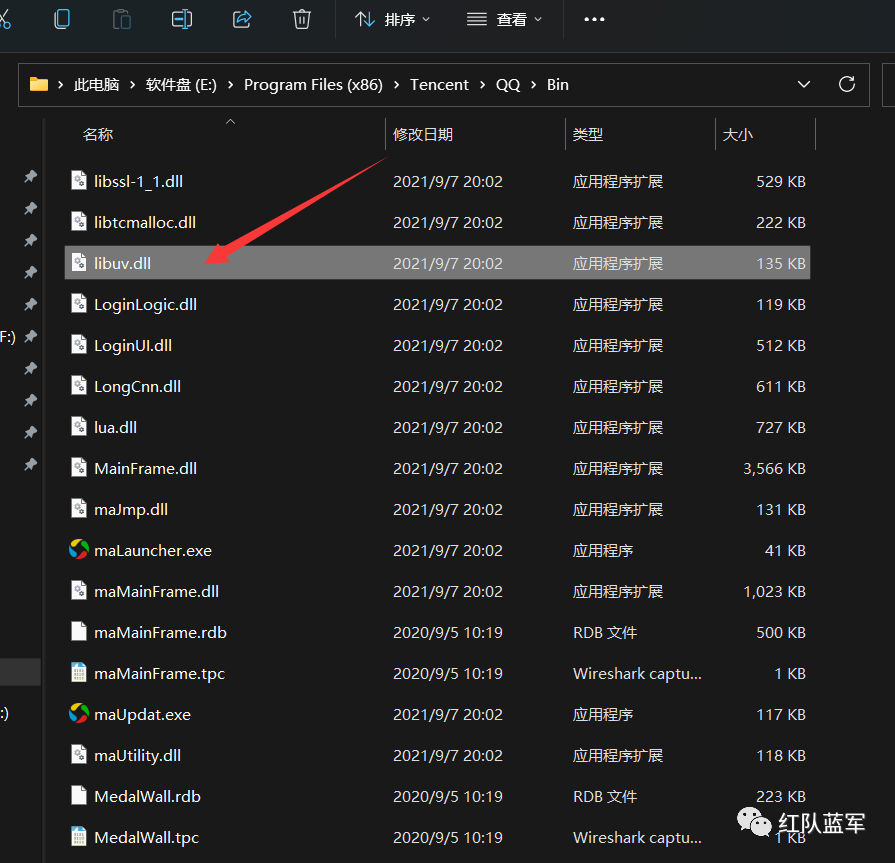This screenshot has height=863, width=895.
Task: Navigate to 软件盘 (E:) breadcrumb
Action: [x=181, y=84]
